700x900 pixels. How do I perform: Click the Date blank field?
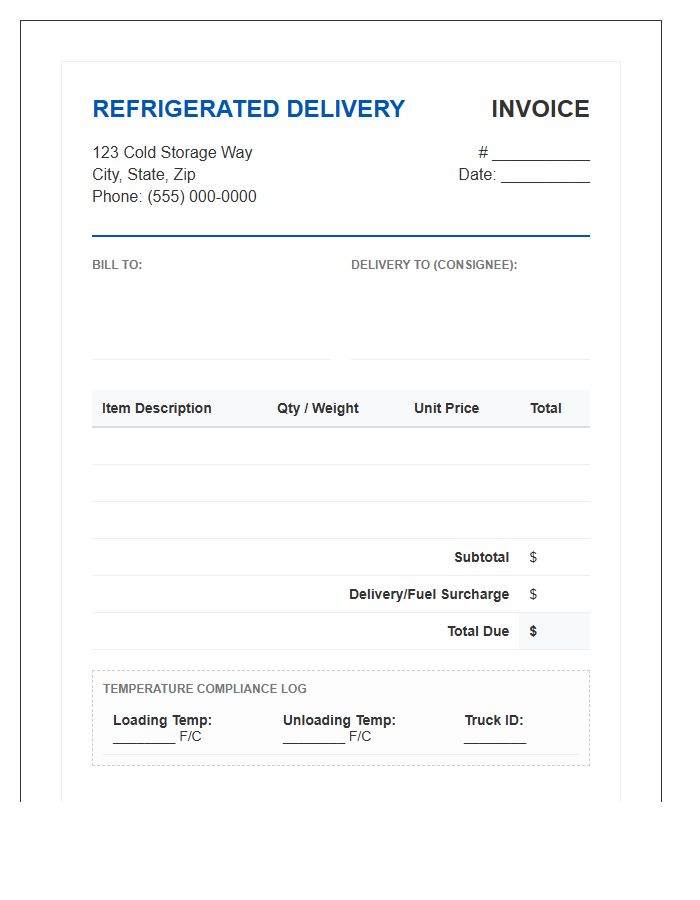pos(546,176)
